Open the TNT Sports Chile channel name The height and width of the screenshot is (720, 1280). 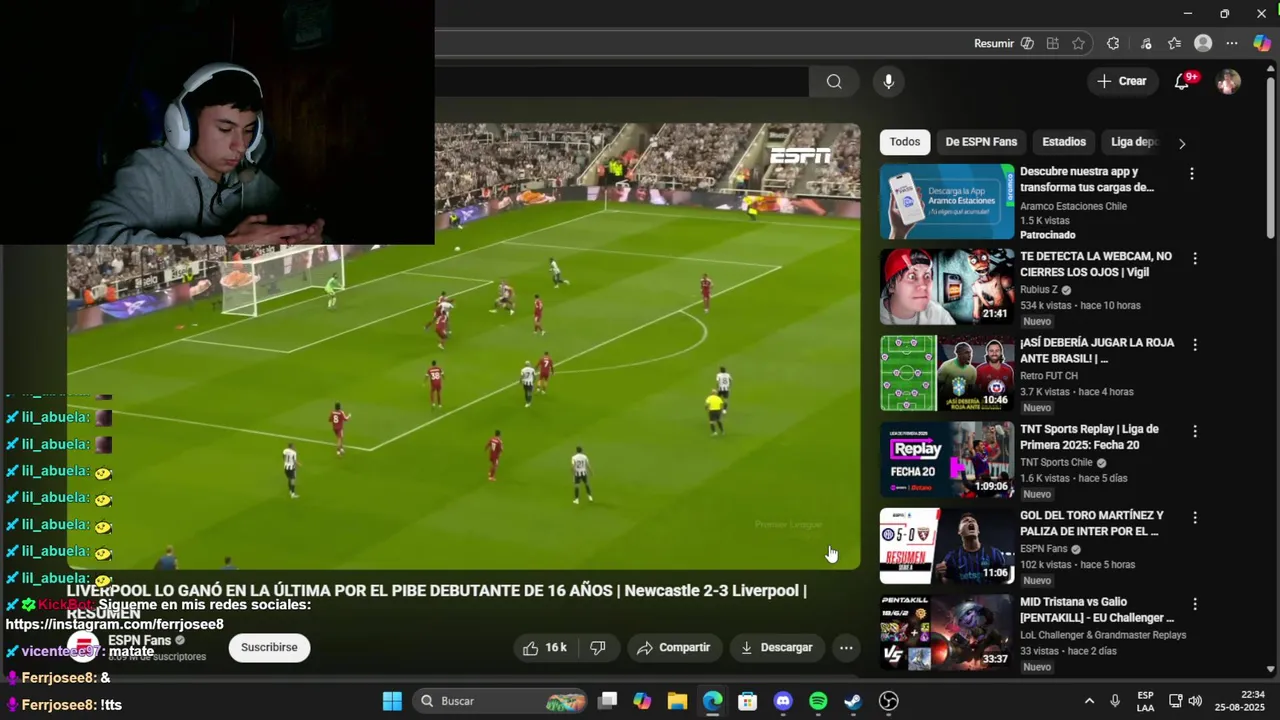[x=1056, y=463]
